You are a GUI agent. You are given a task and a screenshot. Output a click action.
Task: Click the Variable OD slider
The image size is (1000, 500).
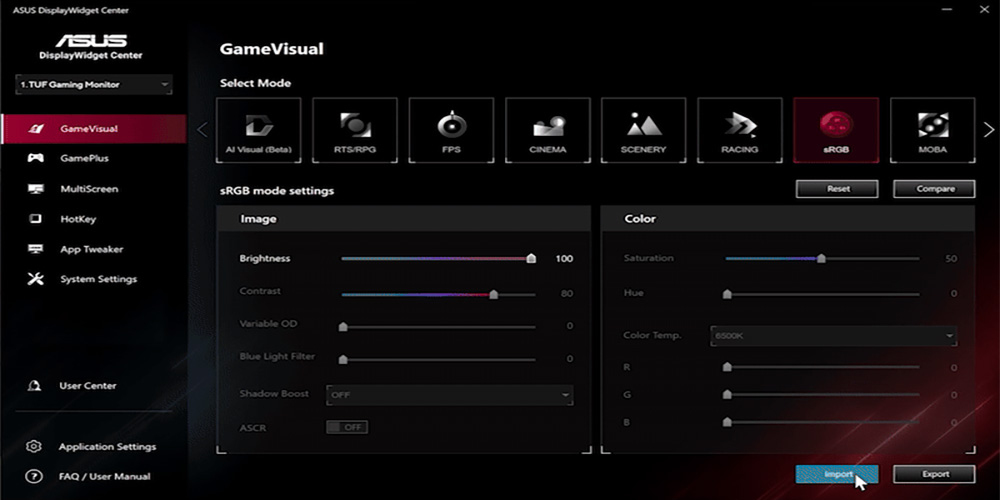pyautogui.click(x=439, y=327)
